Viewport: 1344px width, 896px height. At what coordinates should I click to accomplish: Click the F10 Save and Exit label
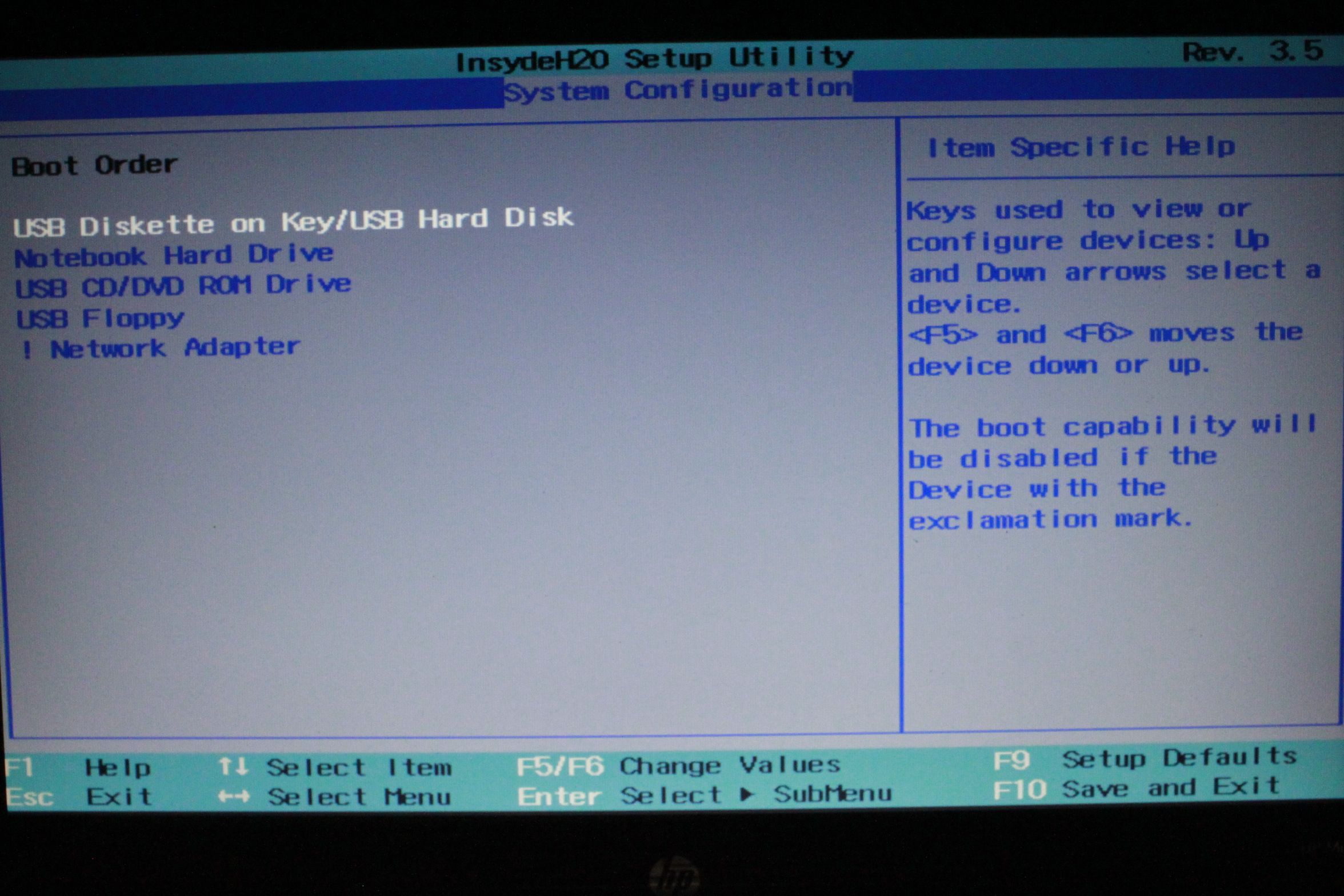point(1137,790)
